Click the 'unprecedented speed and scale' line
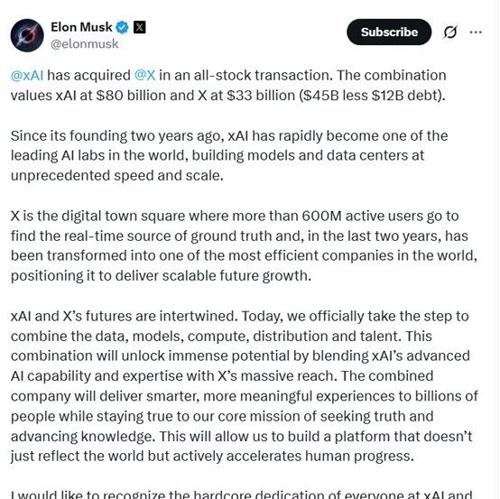Viewport: 500px width, 499px height. [x=117, y=176]
